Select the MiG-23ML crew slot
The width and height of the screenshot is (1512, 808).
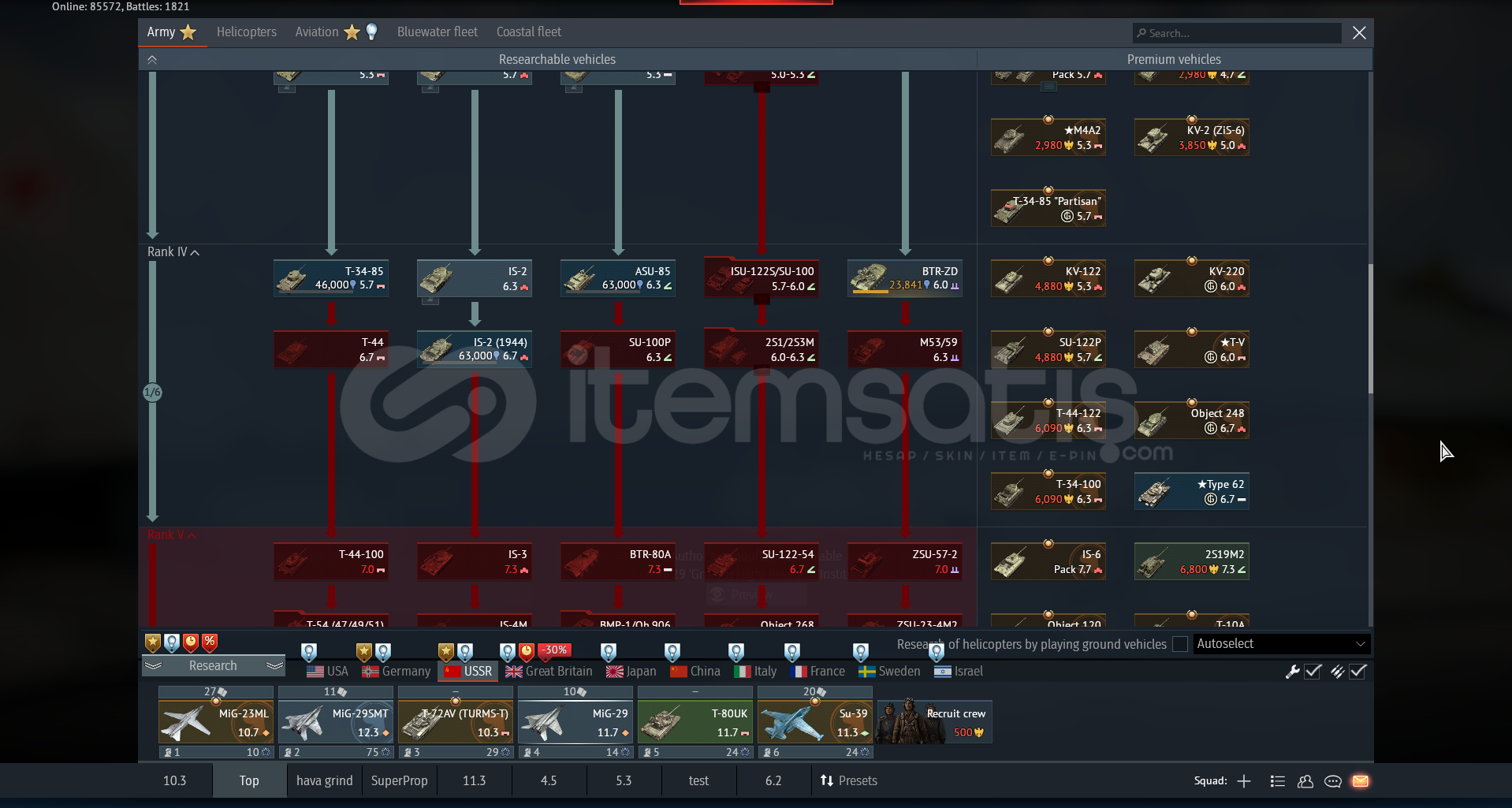(x=216, y=722)
